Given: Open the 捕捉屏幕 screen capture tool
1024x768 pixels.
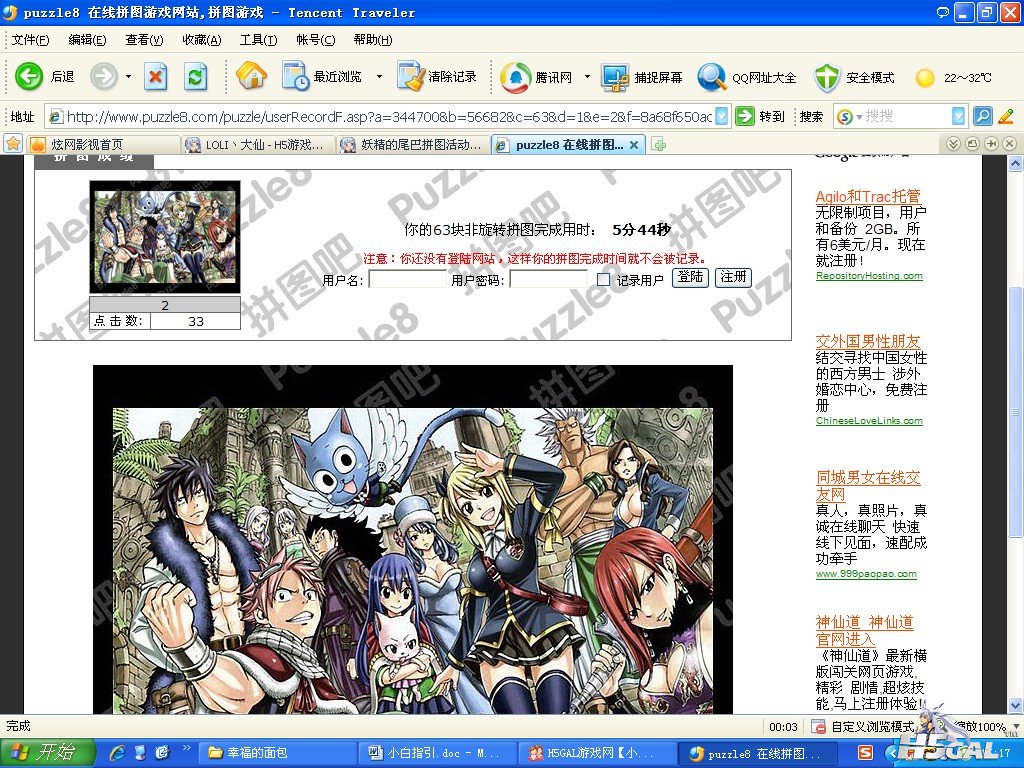Looking at the screenshot, I should pyautogui.click(x=616, y=77).
